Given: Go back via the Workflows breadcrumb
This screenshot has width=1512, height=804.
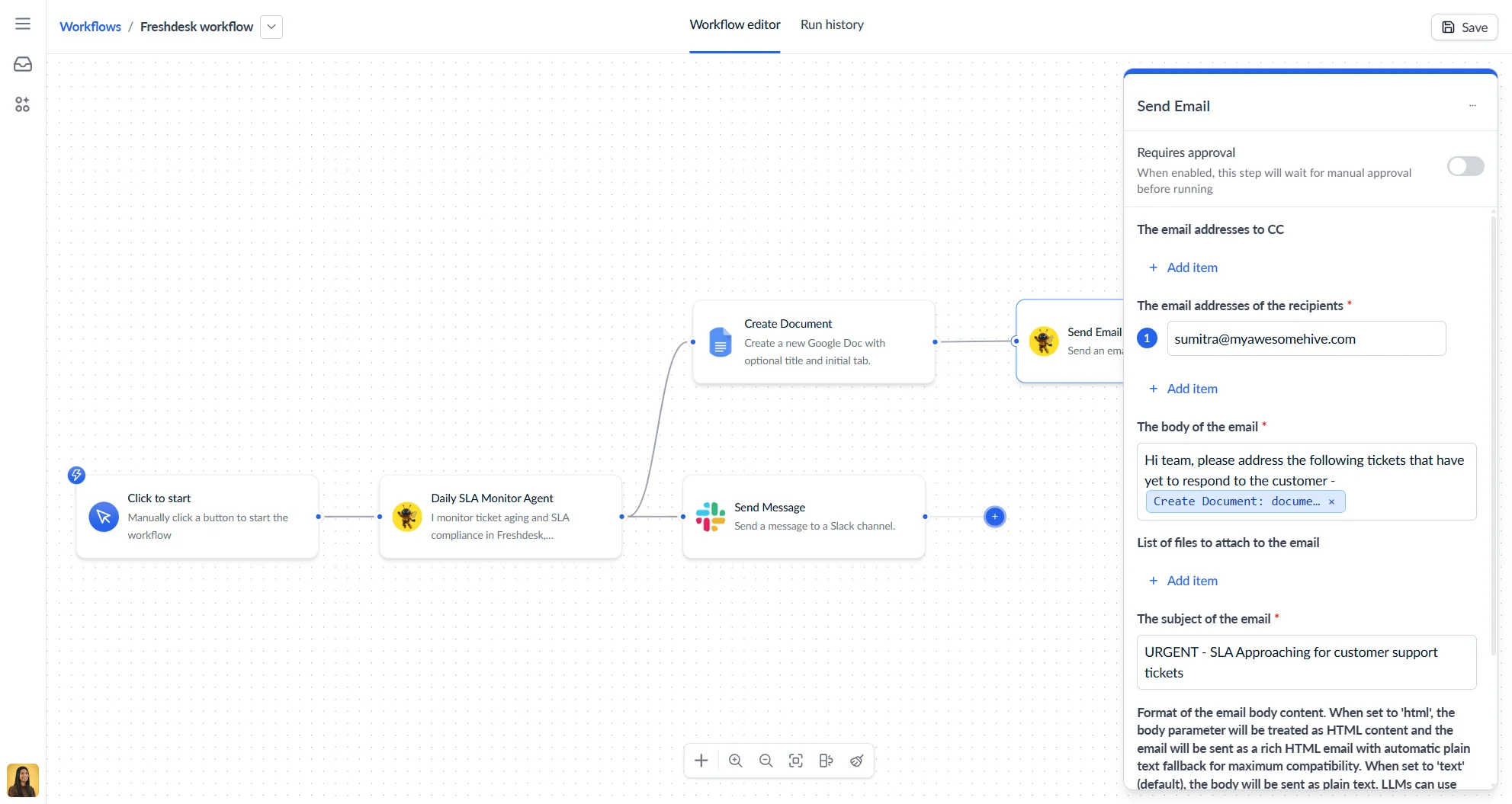Looking at the screenshot, I should coord(89,26).
